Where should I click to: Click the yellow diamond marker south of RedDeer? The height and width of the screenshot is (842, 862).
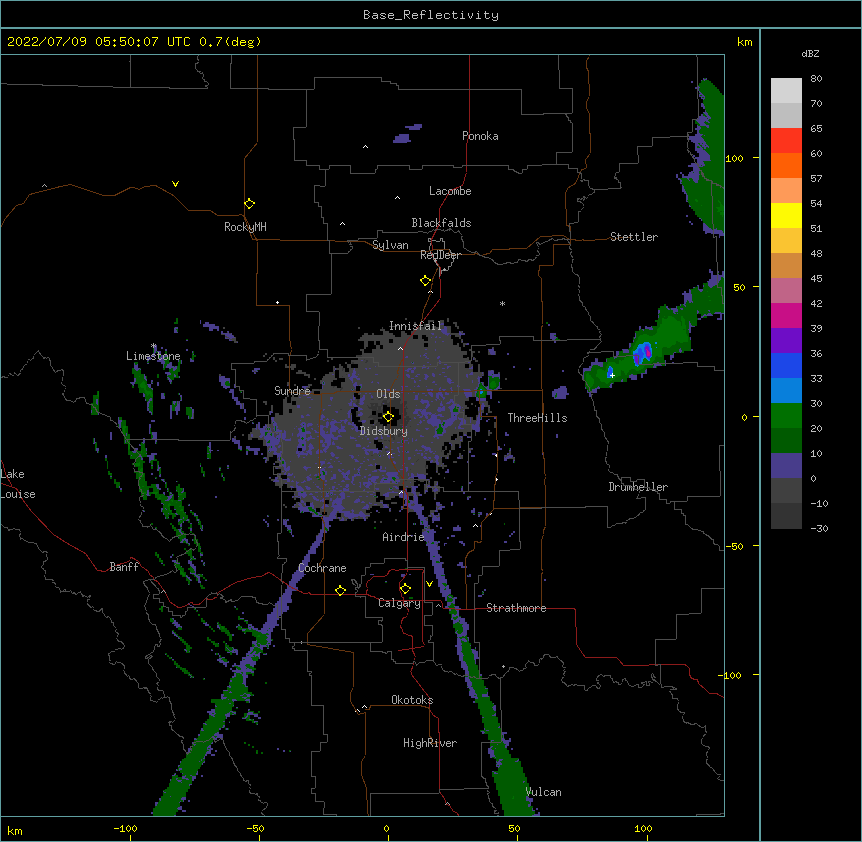pyautogui.click(x=426, y=281)
